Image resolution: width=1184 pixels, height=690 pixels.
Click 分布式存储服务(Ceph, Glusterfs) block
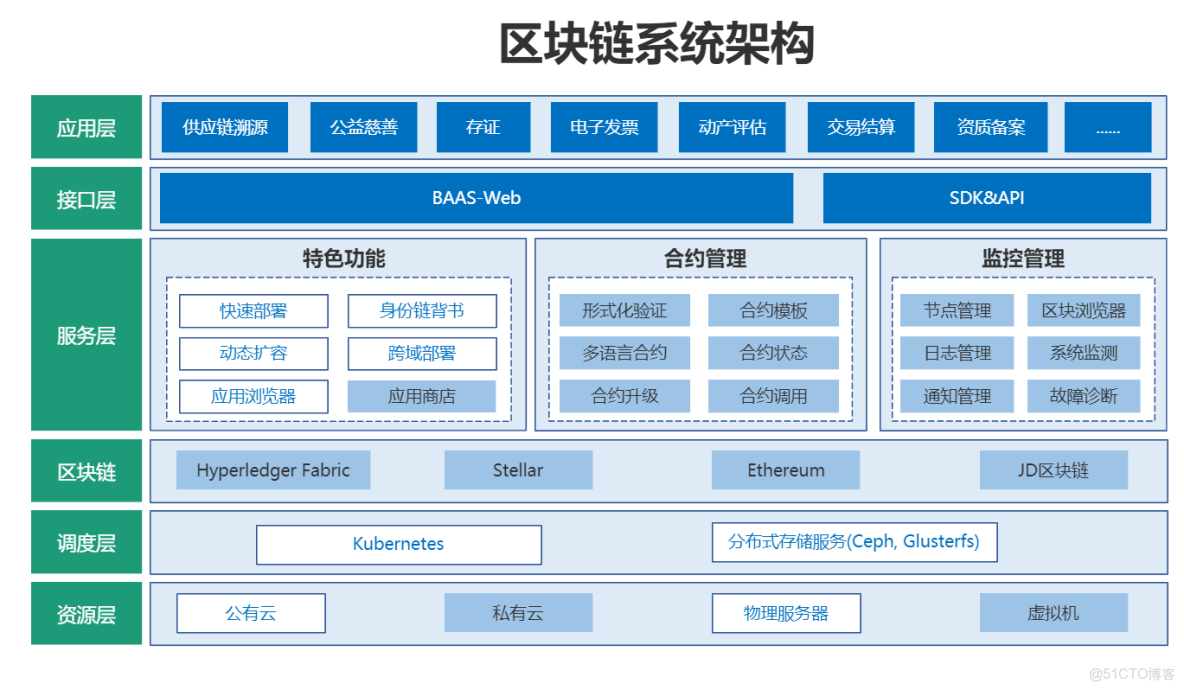click(x=854, y=542)
